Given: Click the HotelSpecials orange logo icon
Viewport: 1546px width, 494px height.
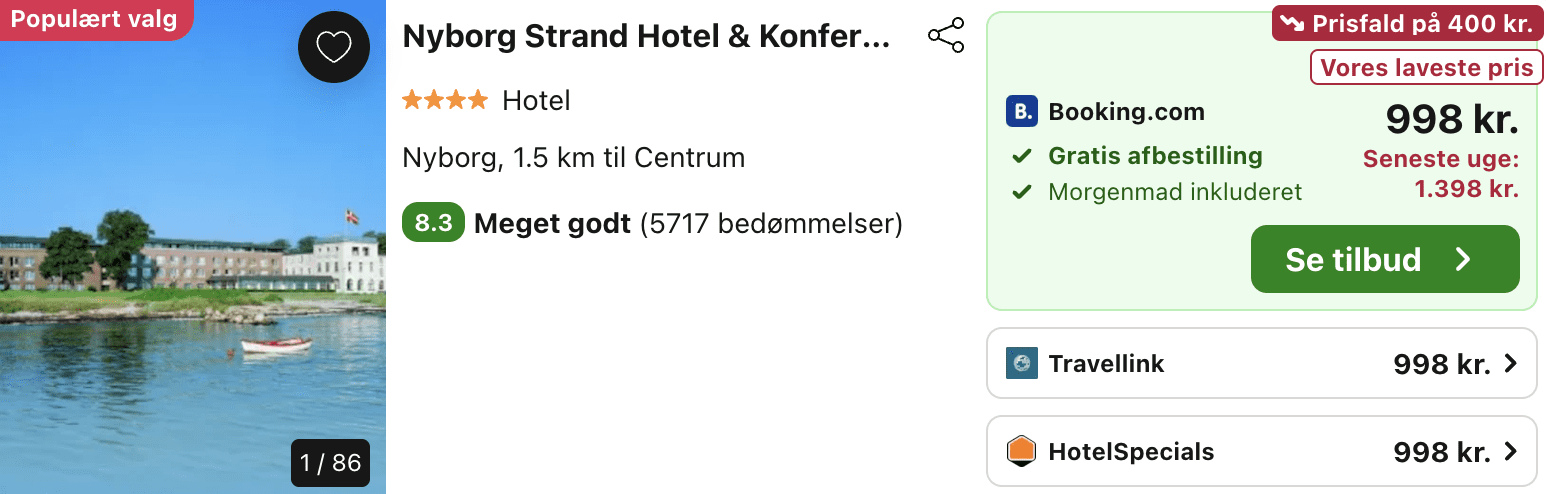Looking at the screenshot, I should click(x=1022, y=452).
